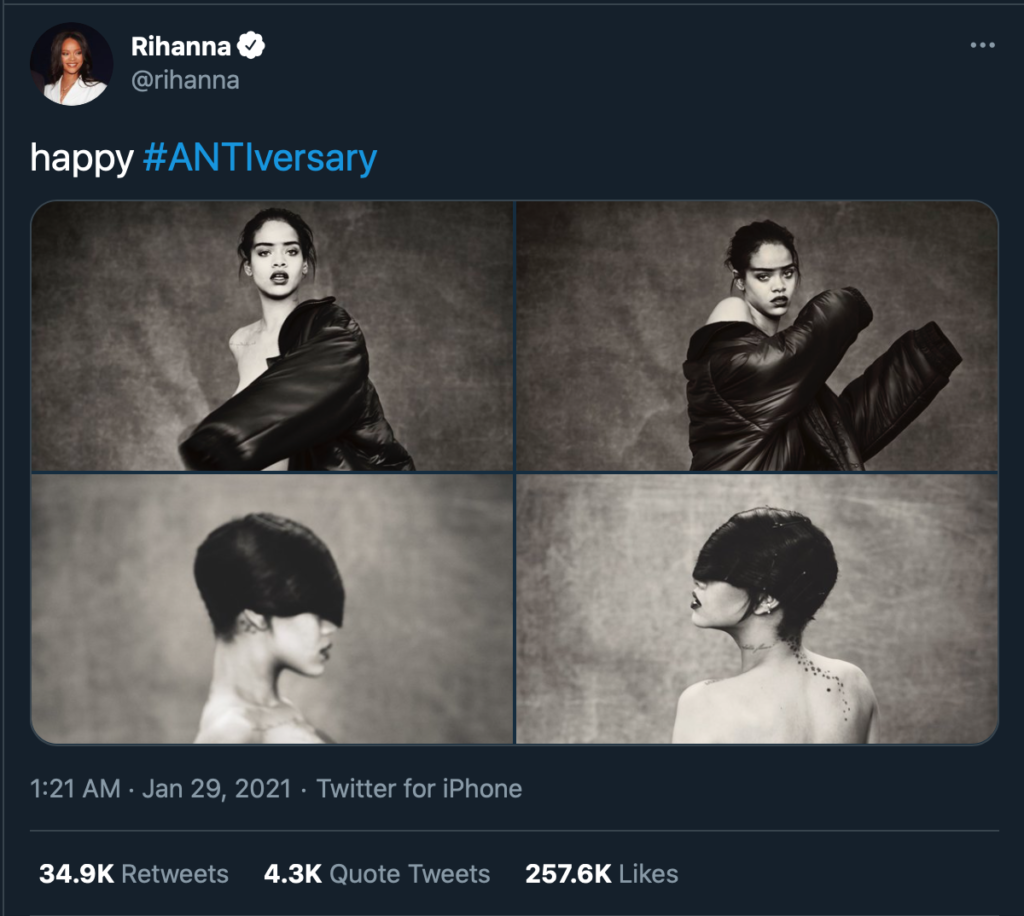Click the Jan 29, 2021 date
This screenshot has height=916, width=1024.
tap(216, 788)
